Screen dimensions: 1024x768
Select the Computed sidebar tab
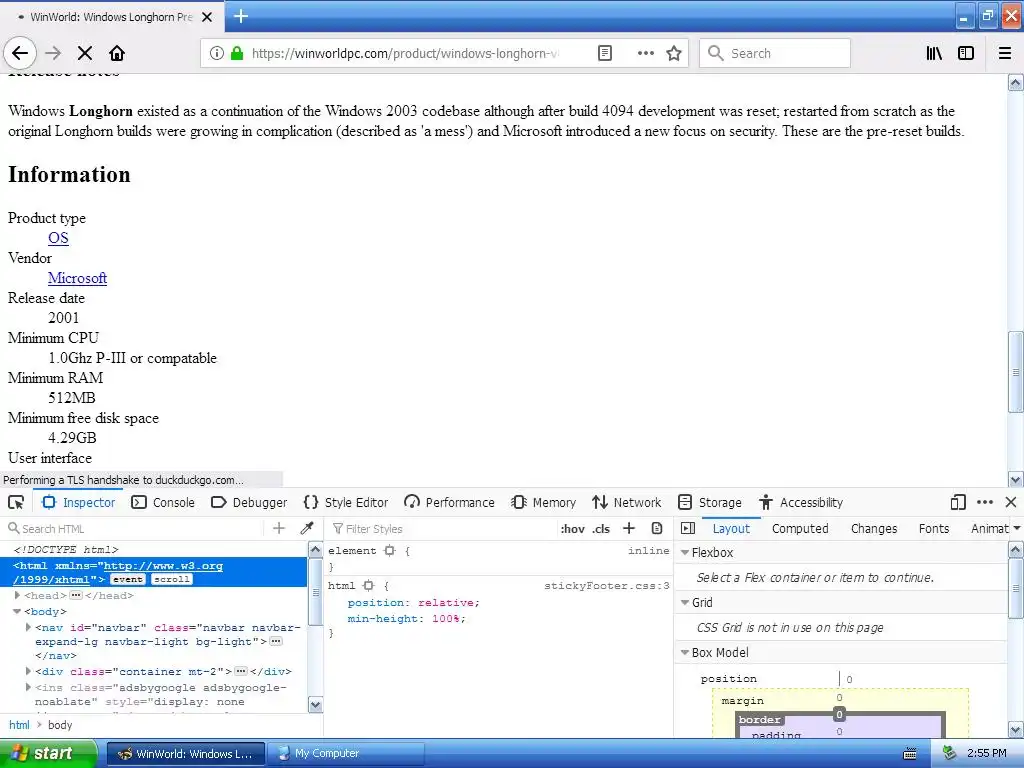click(x=800, y=528)
